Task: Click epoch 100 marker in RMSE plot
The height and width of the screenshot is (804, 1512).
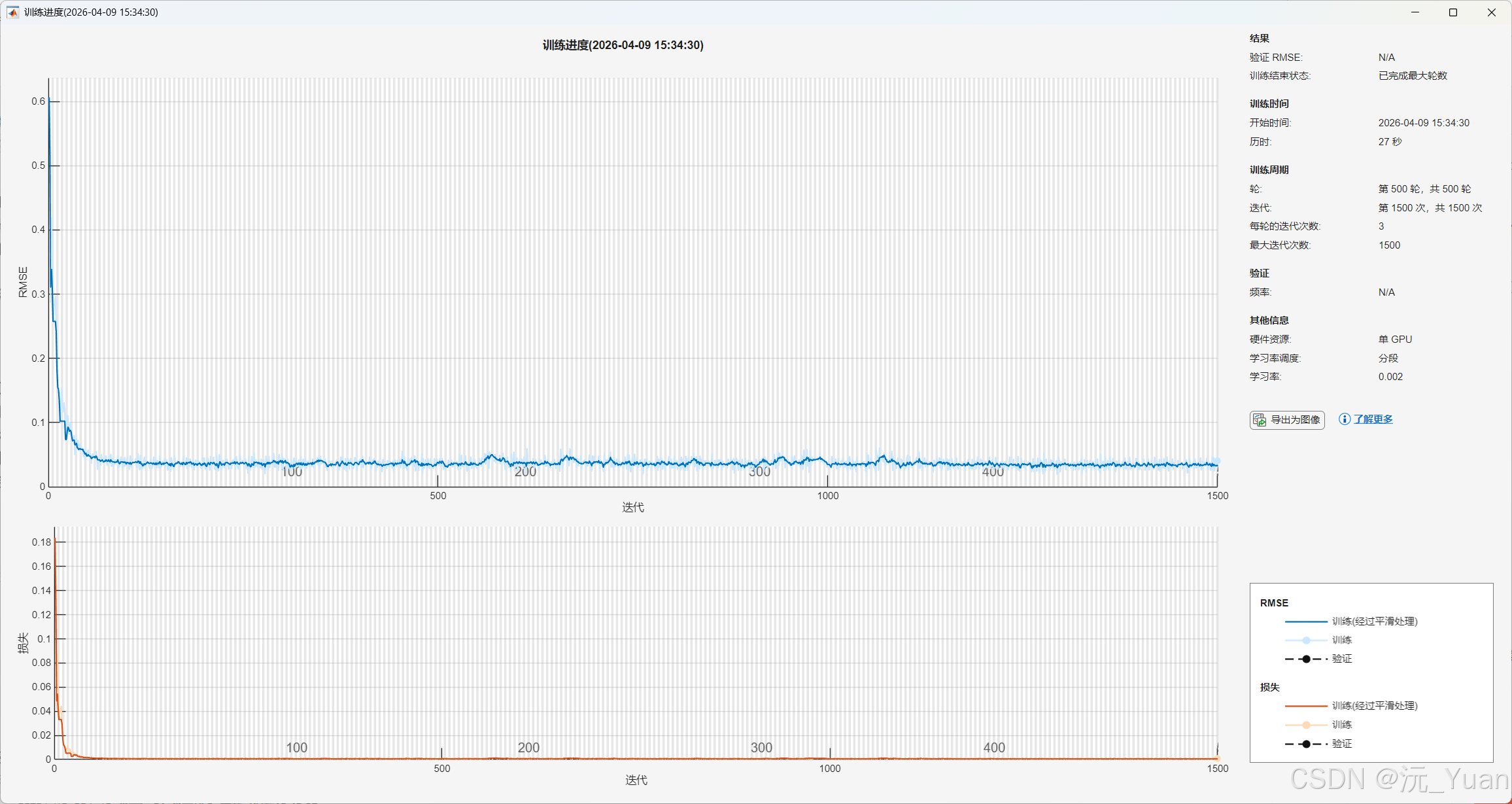Action: (x=292, y=472)
